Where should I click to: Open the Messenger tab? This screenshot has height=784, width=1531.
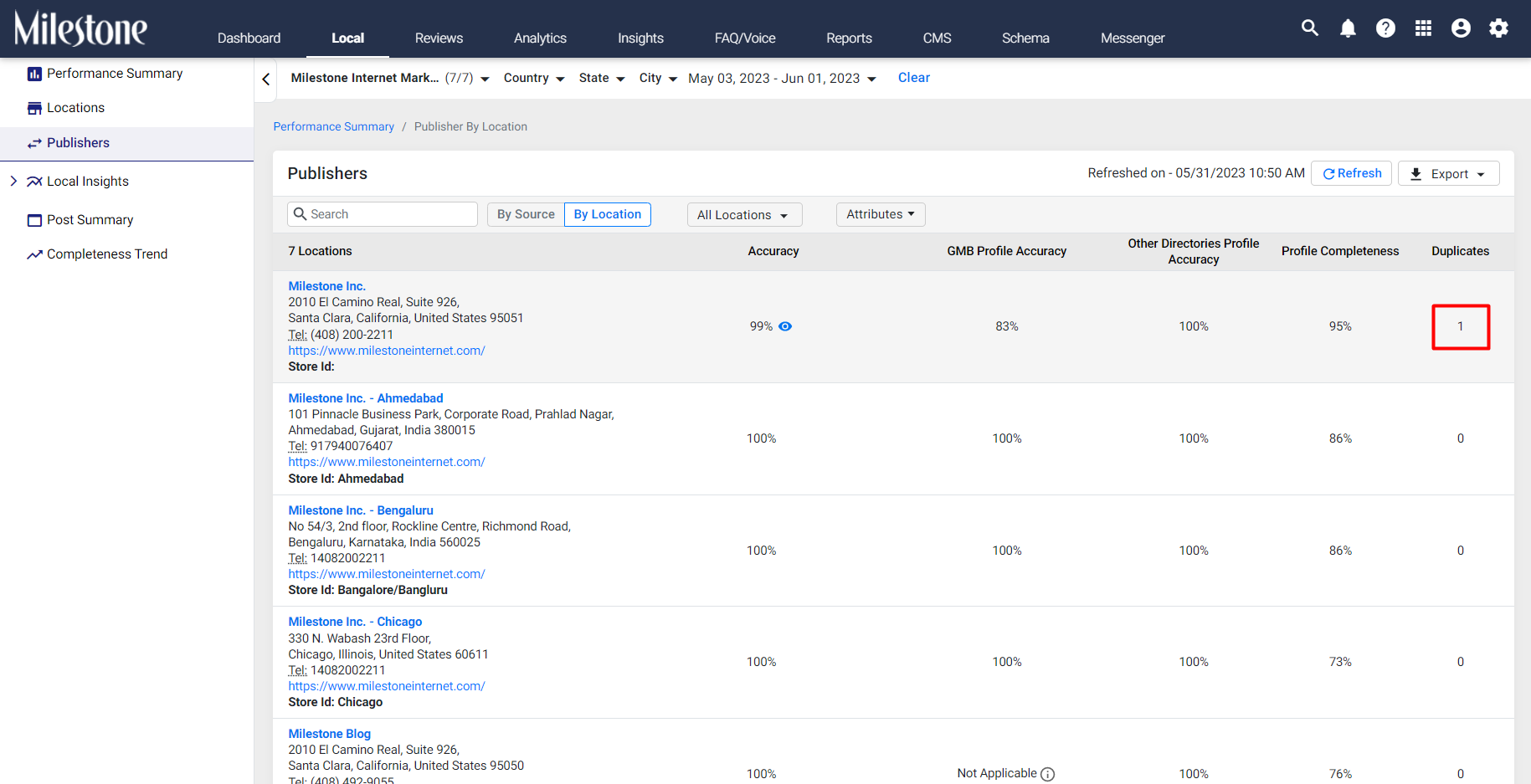[x=1133, y=38]
